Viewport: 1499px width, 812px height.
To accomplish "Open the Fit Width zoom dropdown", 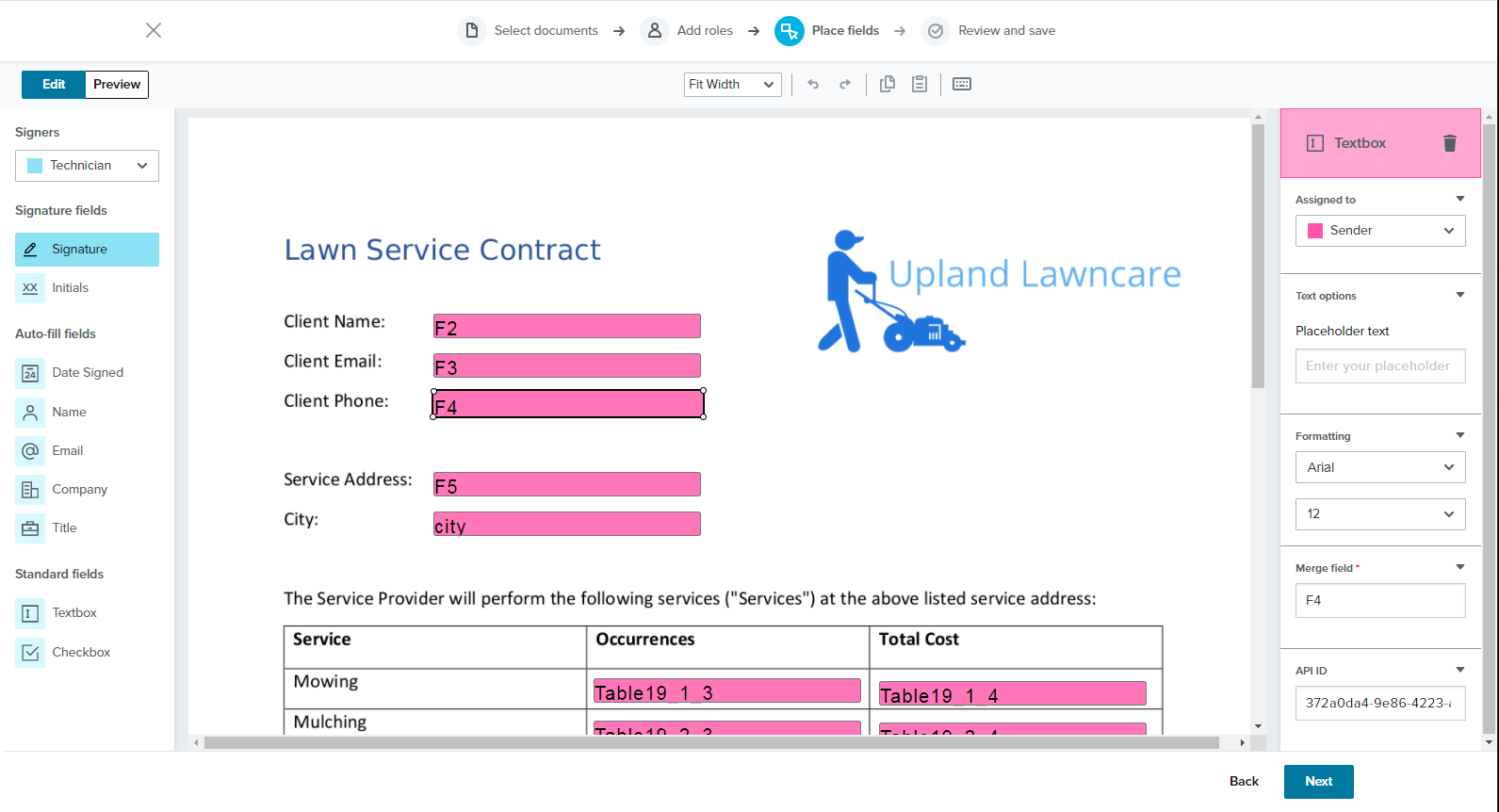I will tap(732, 85).
